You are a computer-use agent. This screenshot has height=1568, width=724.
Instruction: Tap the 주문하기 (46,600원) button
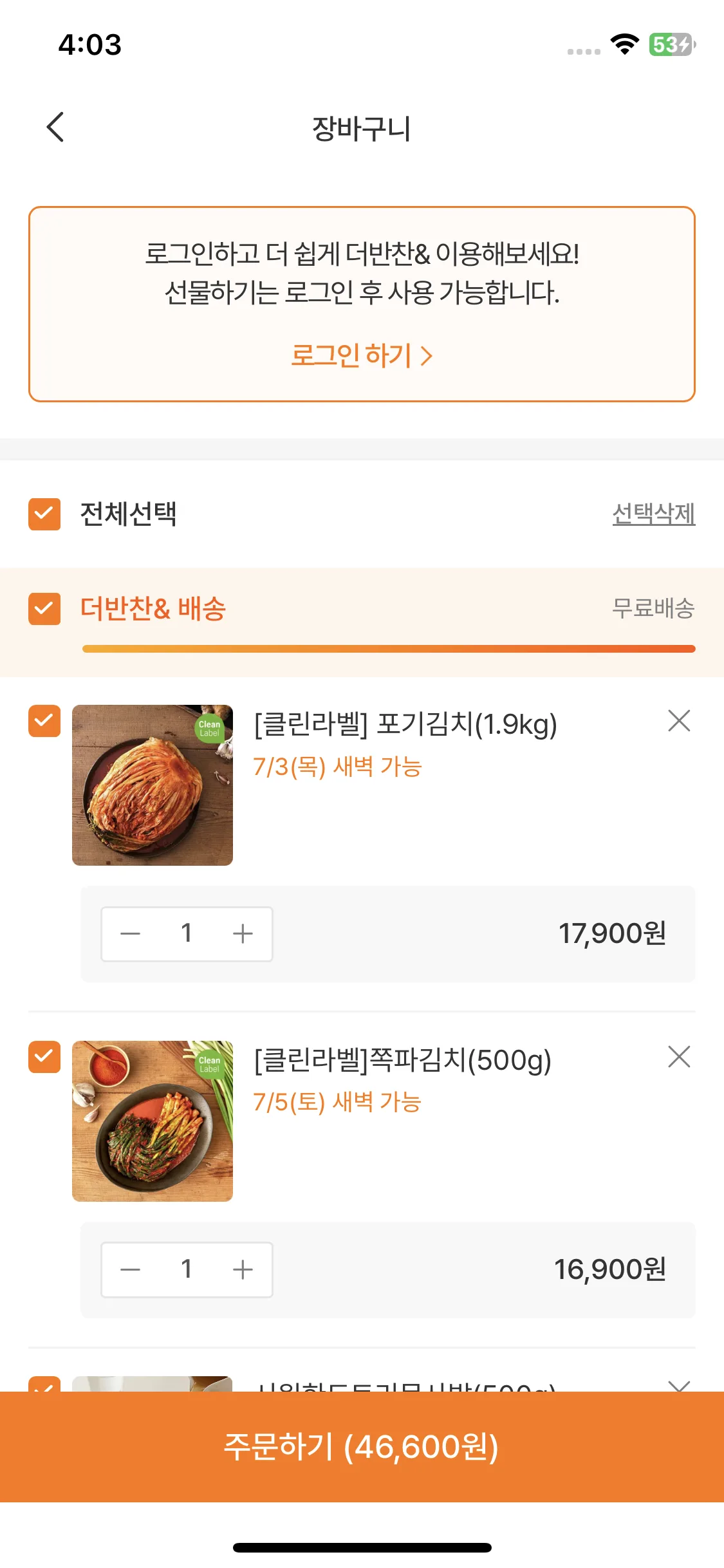362,1447
